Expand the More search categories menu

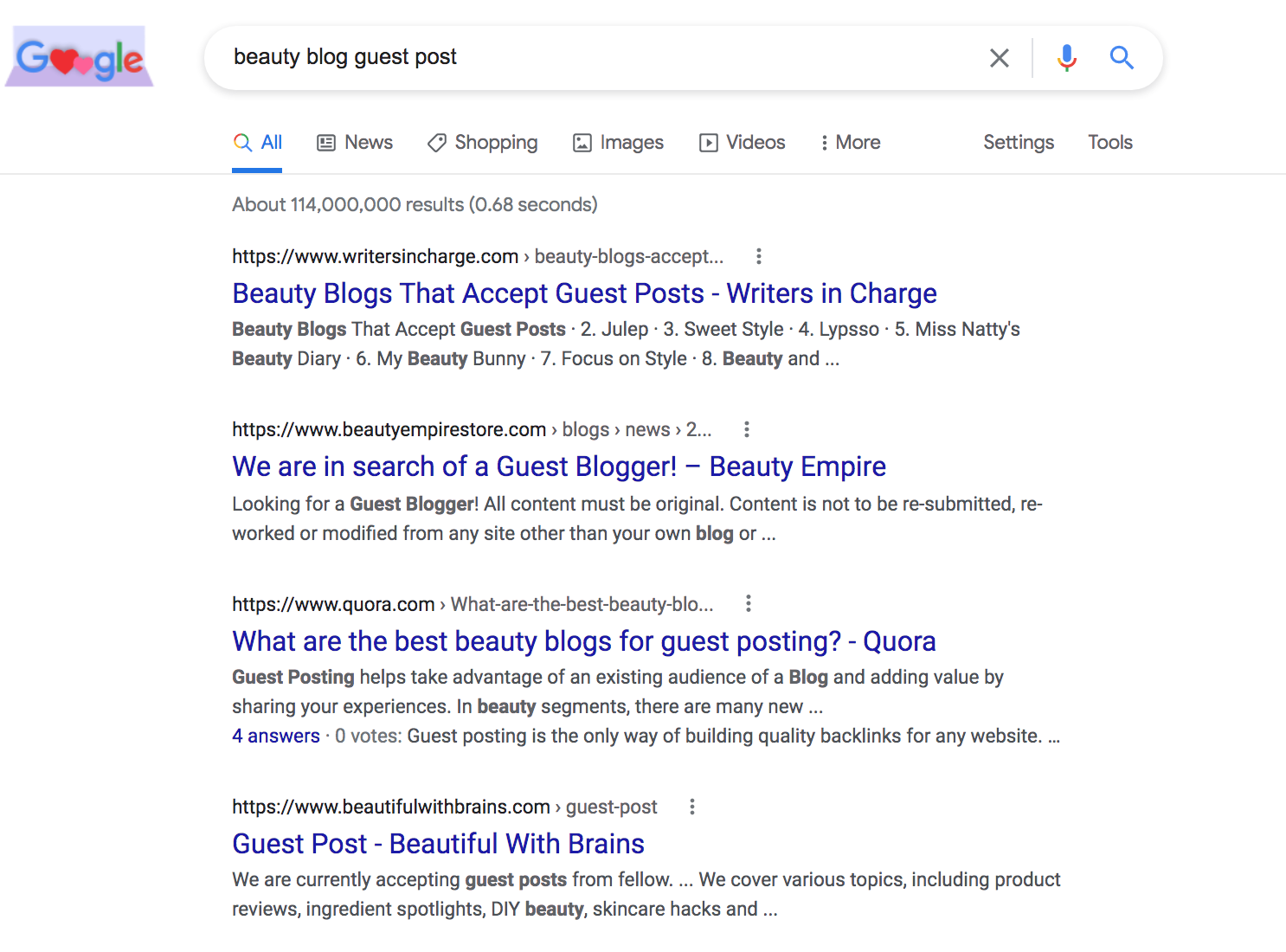pyautogui.click(x=850, y=143)
